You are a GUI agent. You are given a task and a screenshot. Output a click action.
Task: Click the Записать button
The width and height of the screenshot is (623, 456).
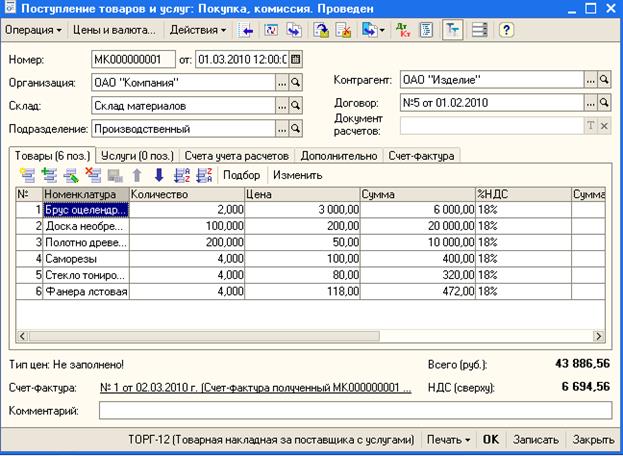535,439
